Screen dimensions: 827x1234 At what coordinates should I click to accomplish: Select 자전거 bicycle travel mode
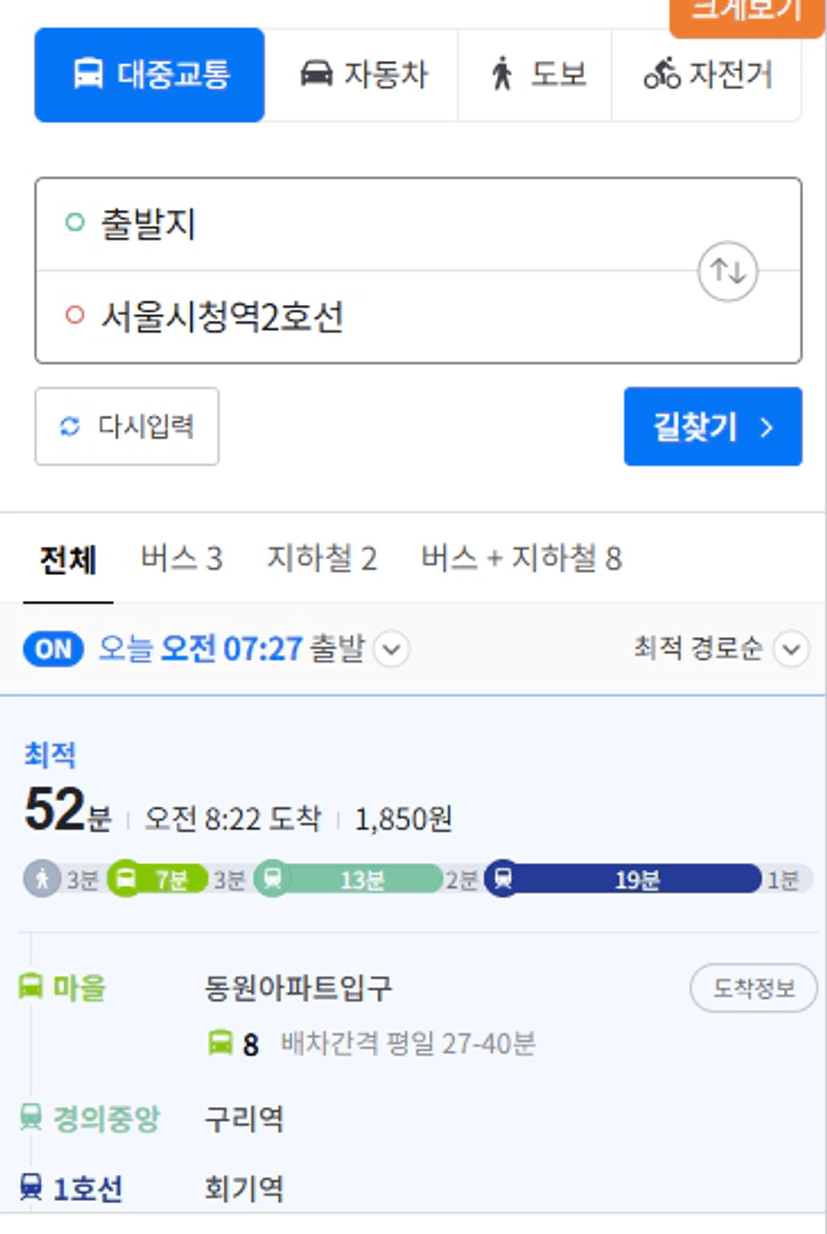coord(707,75)
